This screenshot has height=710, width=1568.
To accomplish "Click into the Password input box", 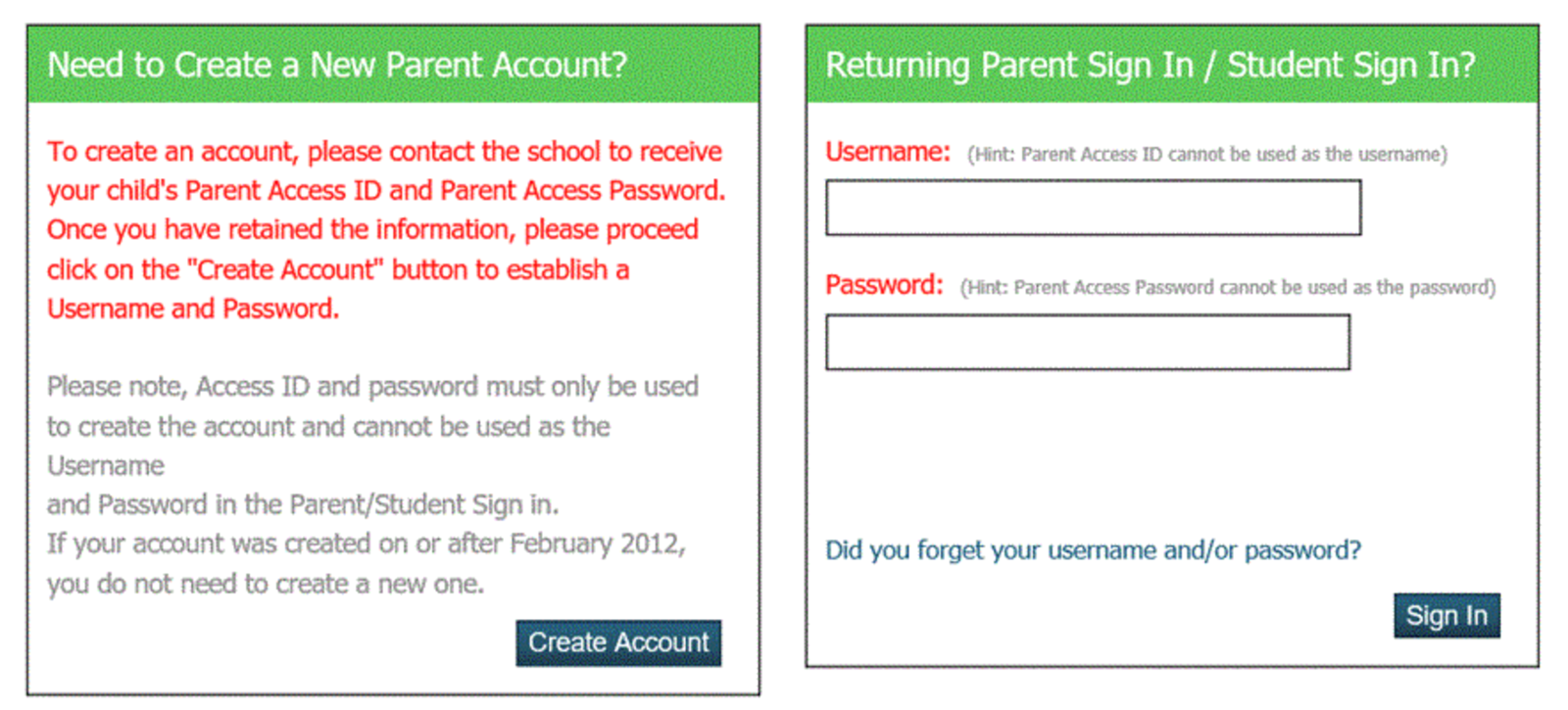I will 1087,342.
